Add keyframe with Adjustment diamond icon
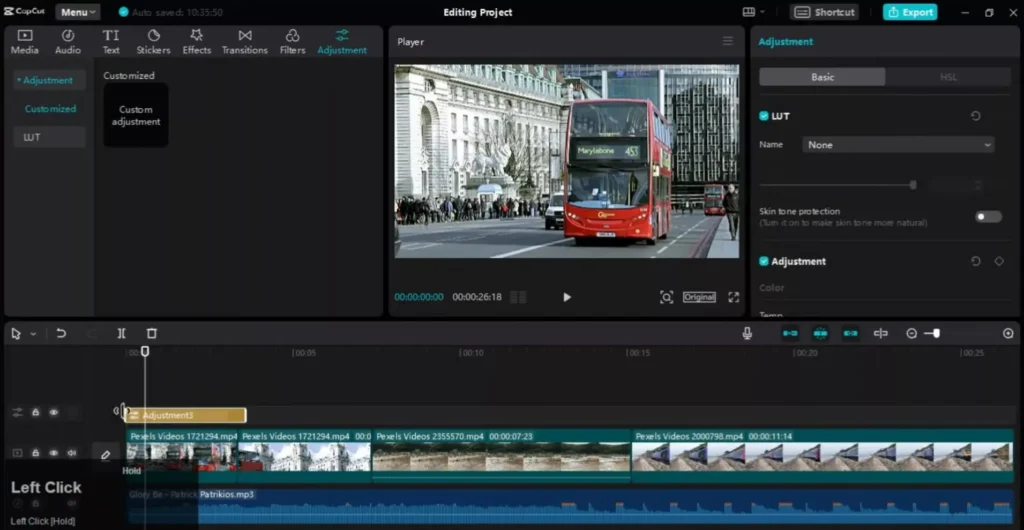 tap(999, 261)
